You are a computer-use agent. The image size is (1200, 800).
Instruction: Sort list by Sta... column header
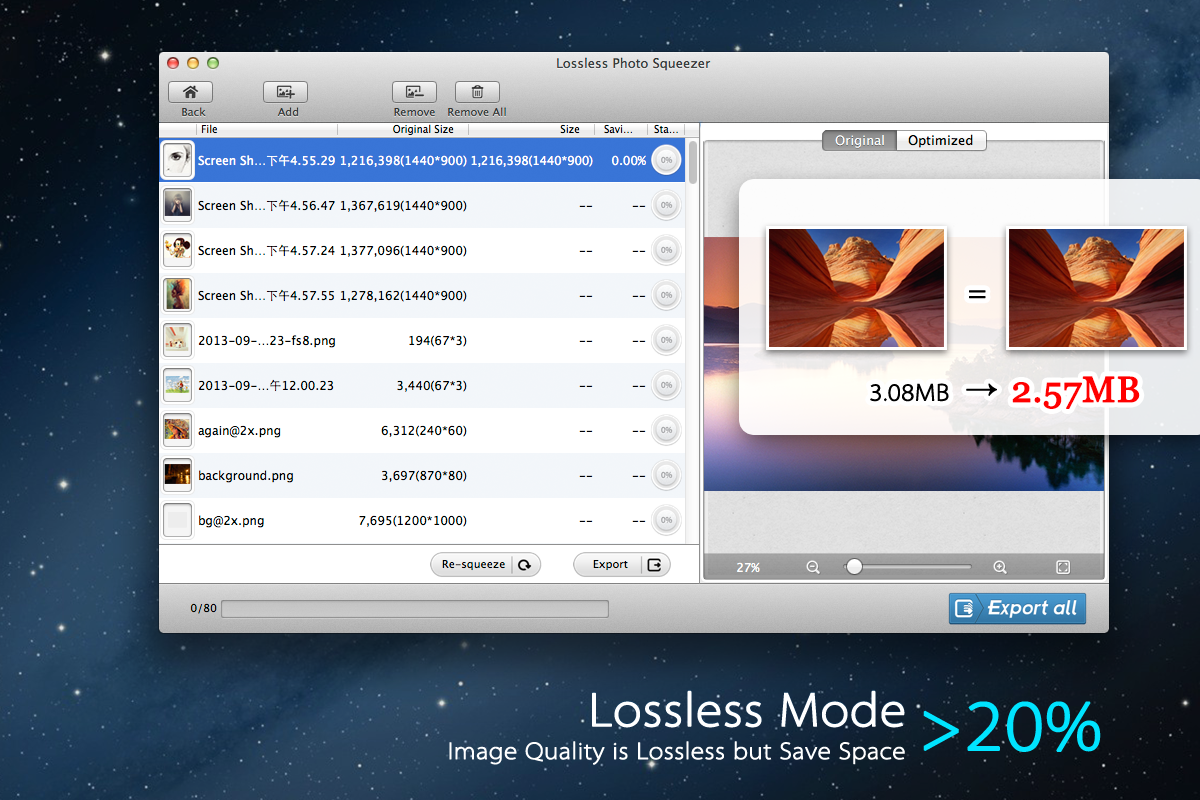666,130
